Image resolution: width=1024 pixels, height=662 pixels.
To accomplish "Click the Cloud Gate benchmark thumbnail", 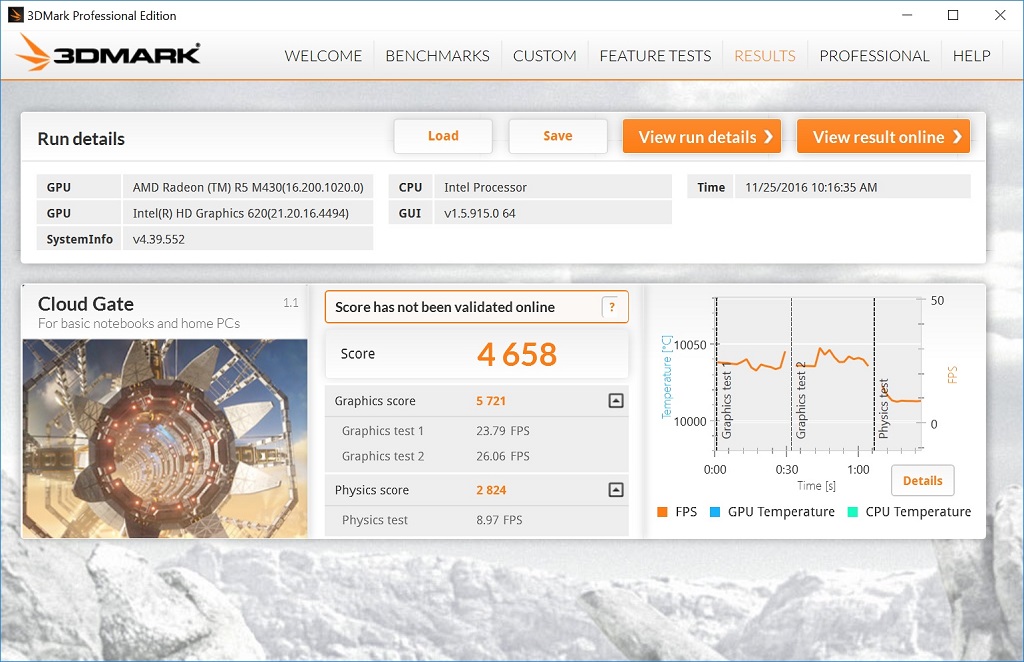I will tap(165, 438).
